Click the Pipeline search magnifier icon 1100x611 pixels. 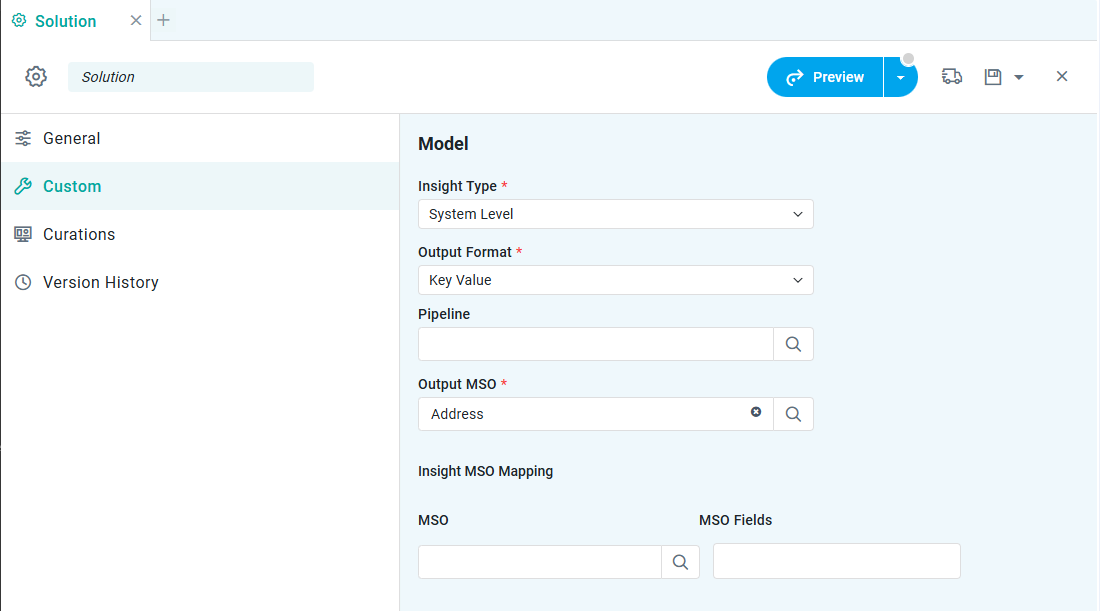[x=793, y=344]
